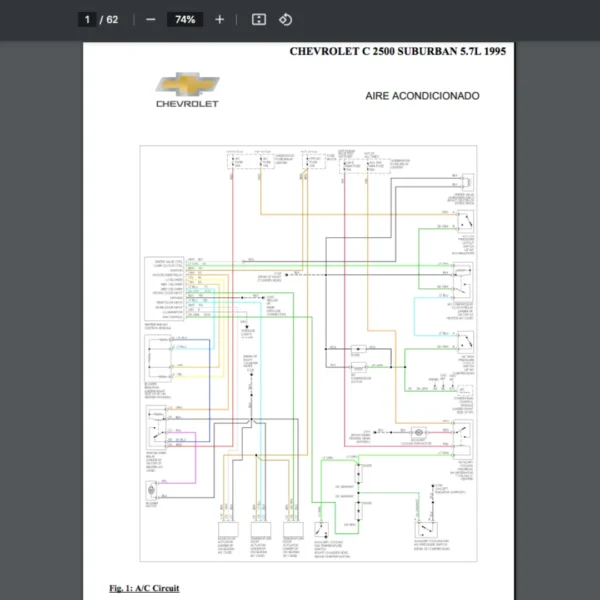600x600 pixels.
Task: Click the gold Chevrolet bowtie logo
Action: pyautogui.click(x=190, y=84)
